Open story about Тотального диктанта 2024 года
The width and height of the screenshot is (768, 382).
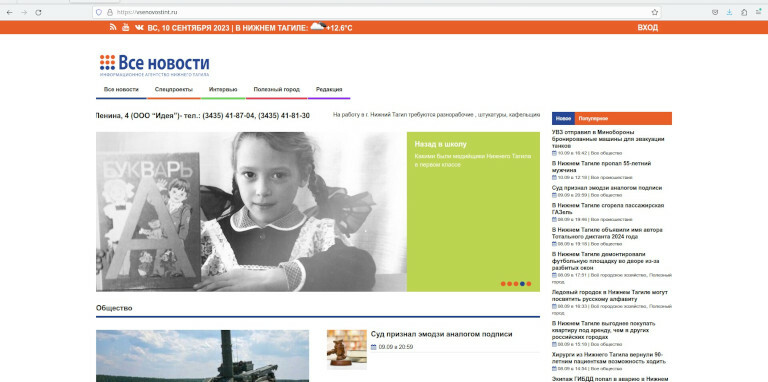click(607, 233)
